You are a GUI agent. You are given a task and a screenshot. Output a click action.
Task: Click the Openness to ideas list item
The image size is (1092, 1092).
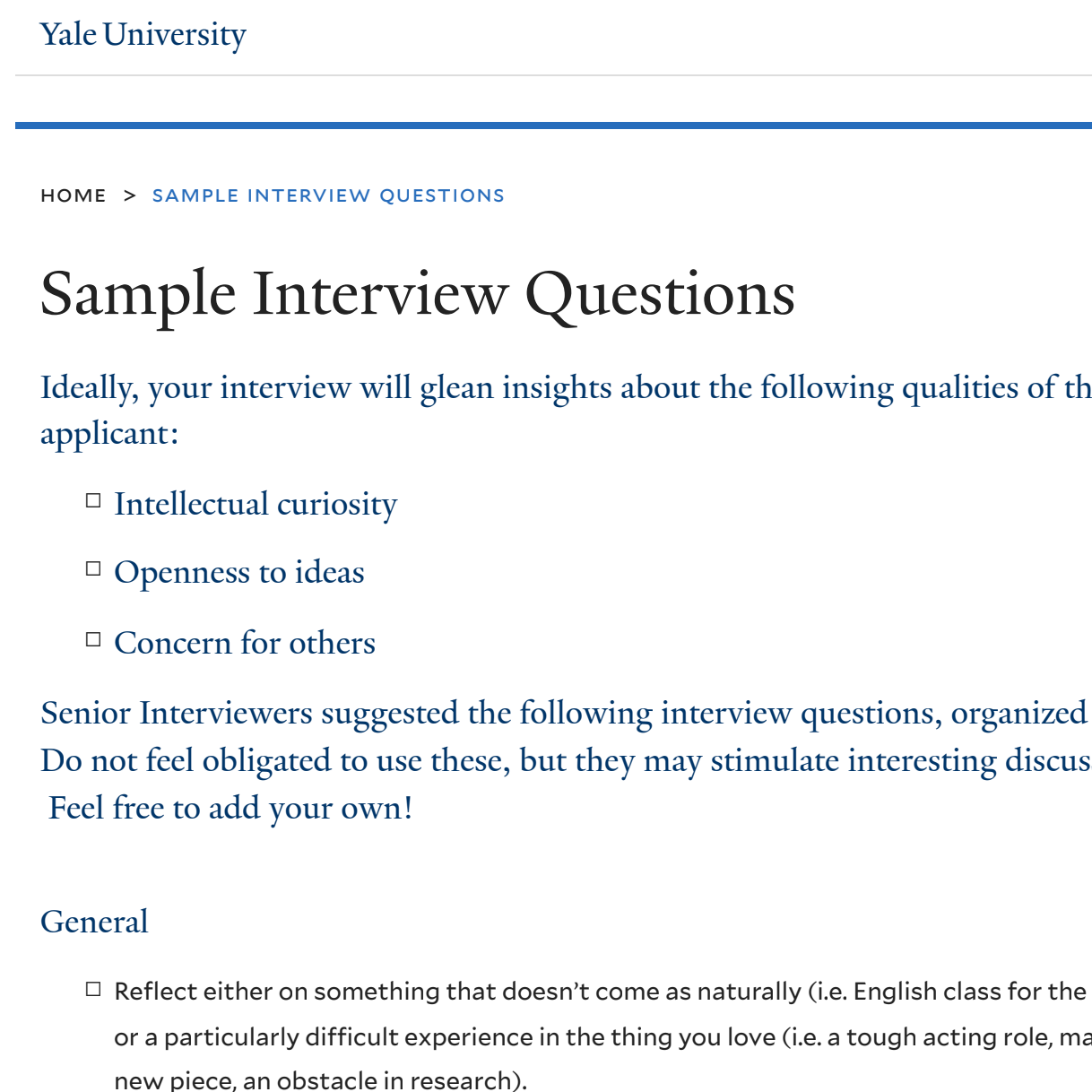click(x=239, y=572)
